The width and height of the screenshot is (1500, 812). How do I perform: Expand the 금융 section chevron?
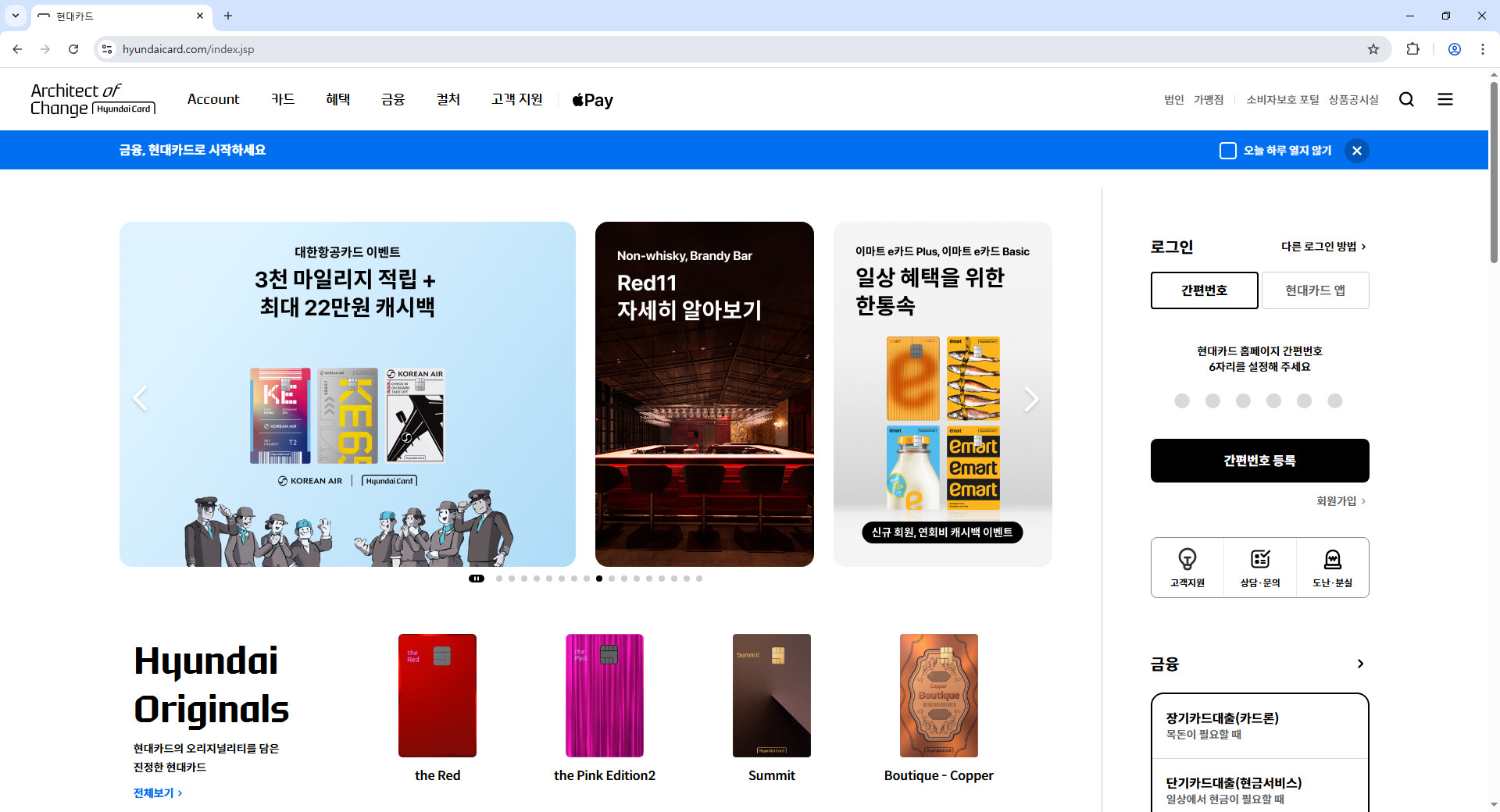(1359, 664)
